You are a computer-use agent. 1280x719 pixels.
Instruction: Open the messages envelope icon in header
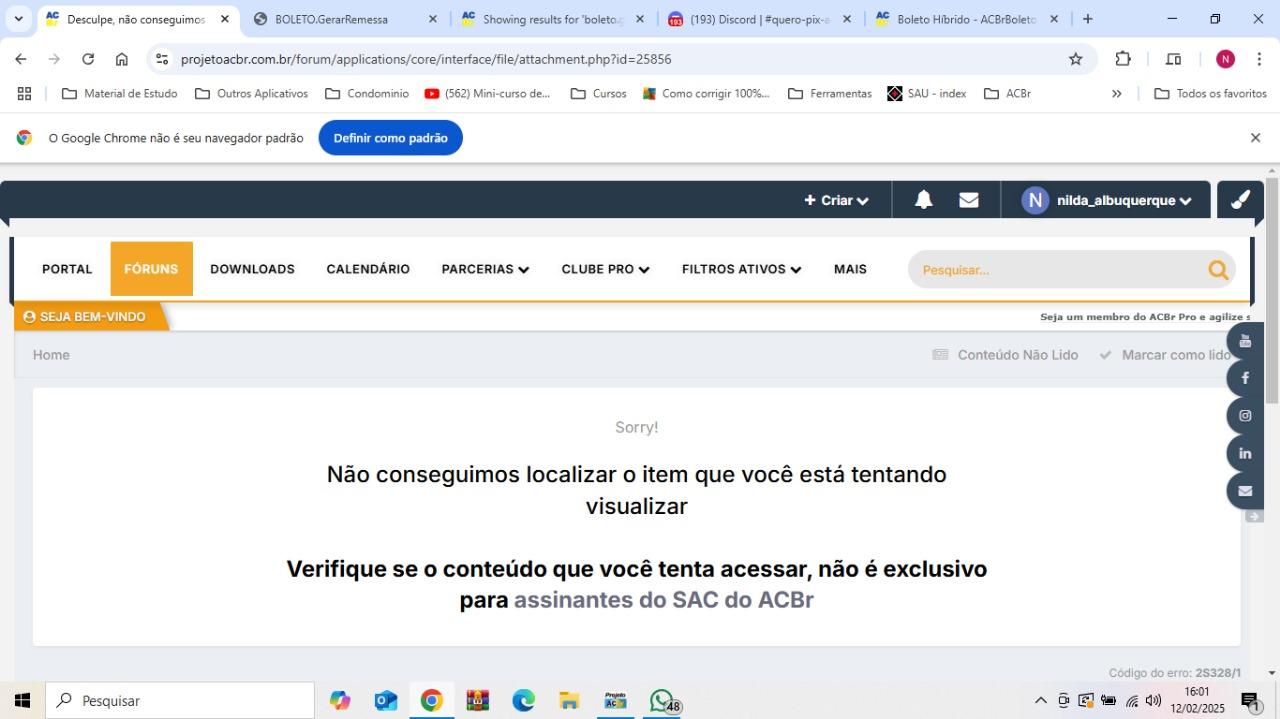click(968, 200)
